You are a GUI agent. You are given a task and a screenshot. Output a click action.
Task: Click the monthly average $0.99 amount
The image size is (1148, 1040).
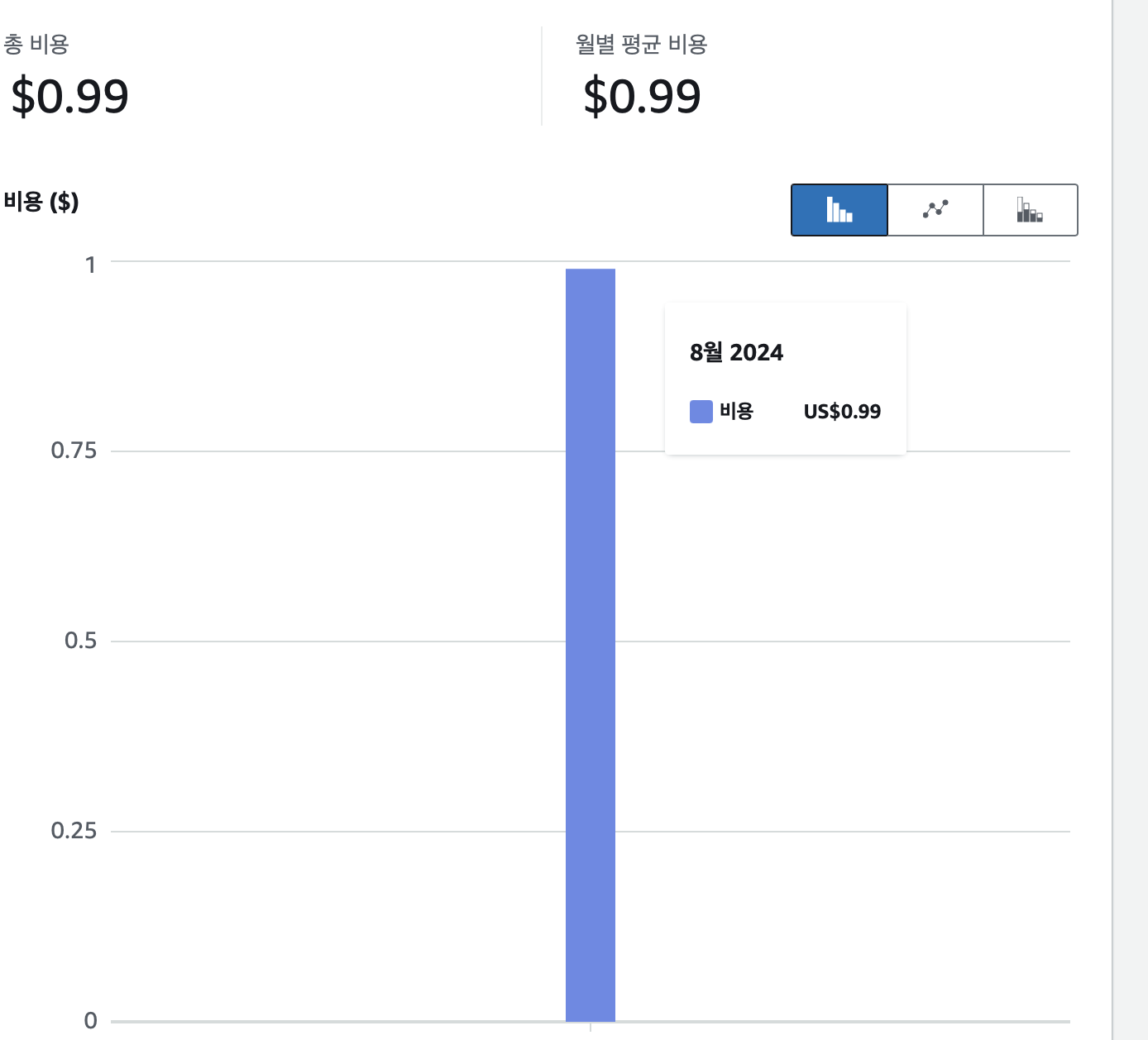[x=642, y=96]
